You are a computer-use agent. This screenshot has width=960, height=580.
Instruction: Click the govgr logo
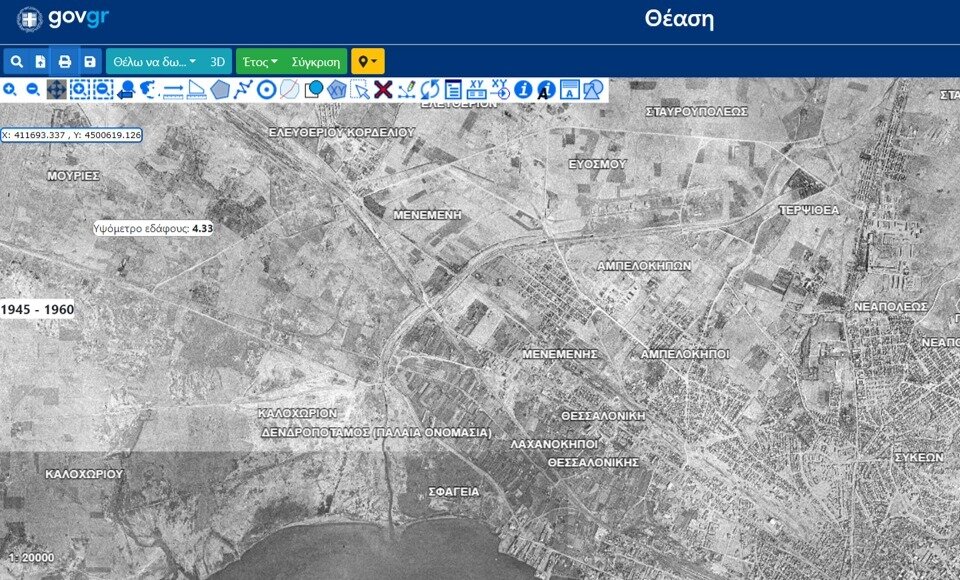click(63, 18)
